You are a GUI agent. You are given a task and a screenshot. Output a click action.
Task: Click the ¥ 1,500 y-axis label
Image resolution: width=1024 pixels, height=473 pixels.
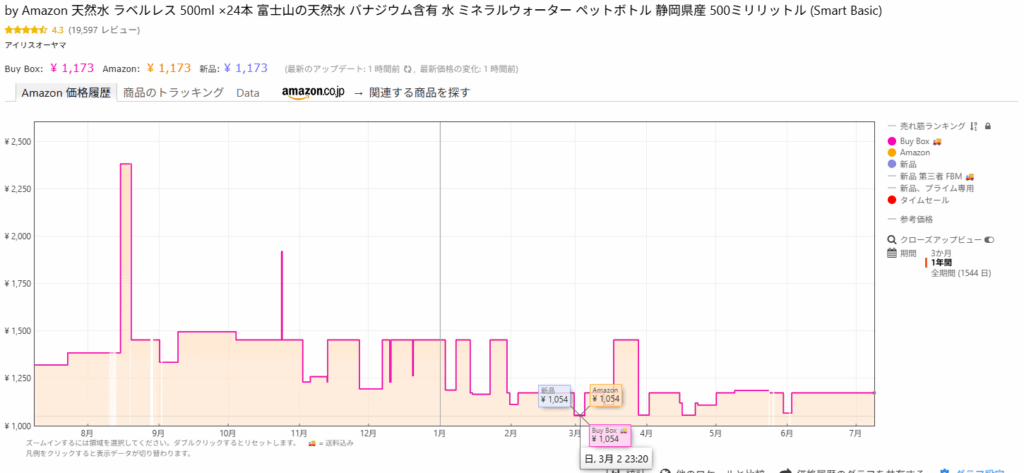click(19, 331)
